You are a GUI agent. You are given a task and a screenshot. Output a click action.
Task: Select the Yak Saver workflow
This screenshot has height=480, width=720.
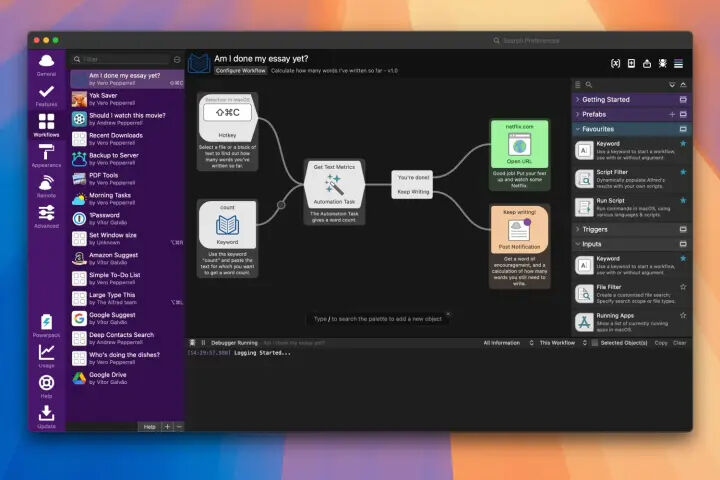[125, 98]
